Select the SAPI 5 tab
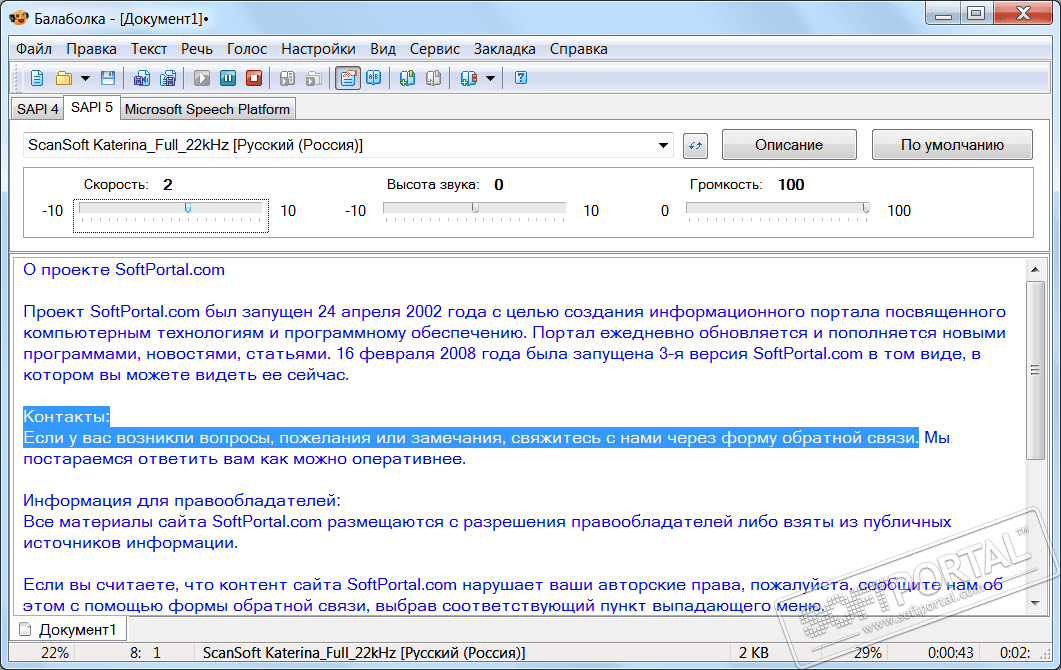 [x=92, y=108]
